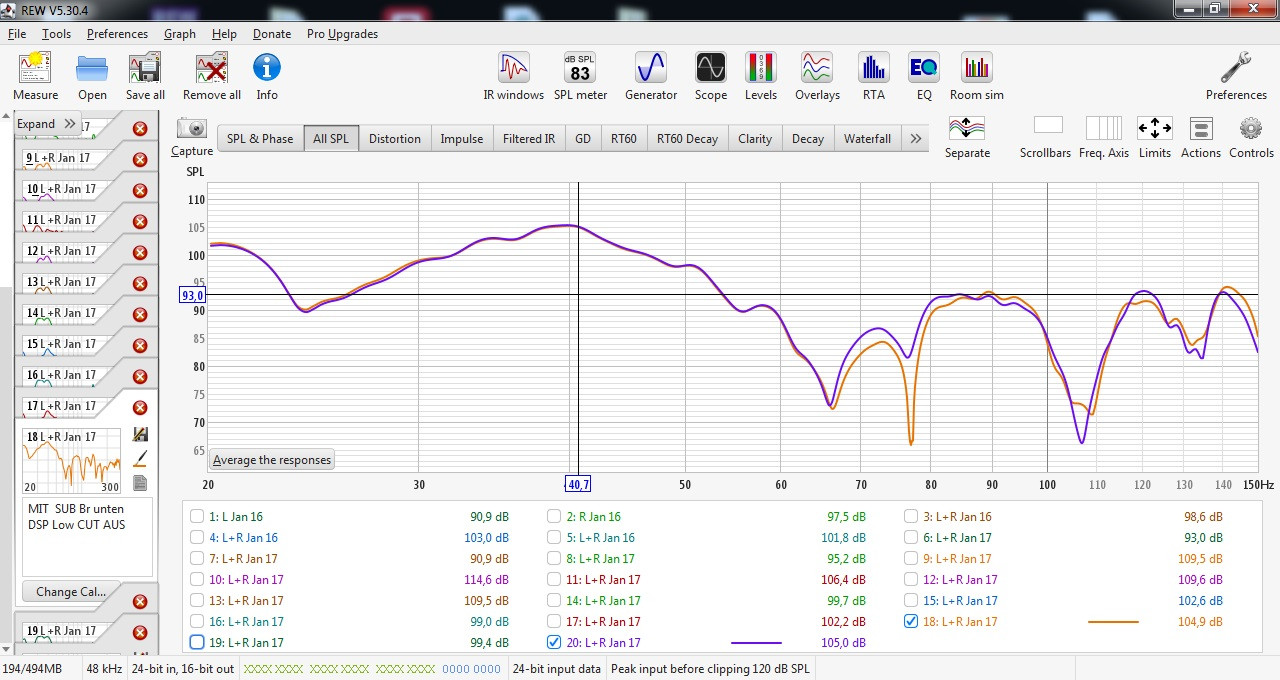Viewport: 1280px width, 680px height.
Task: Open the EQ window
Action: [923, 76]
